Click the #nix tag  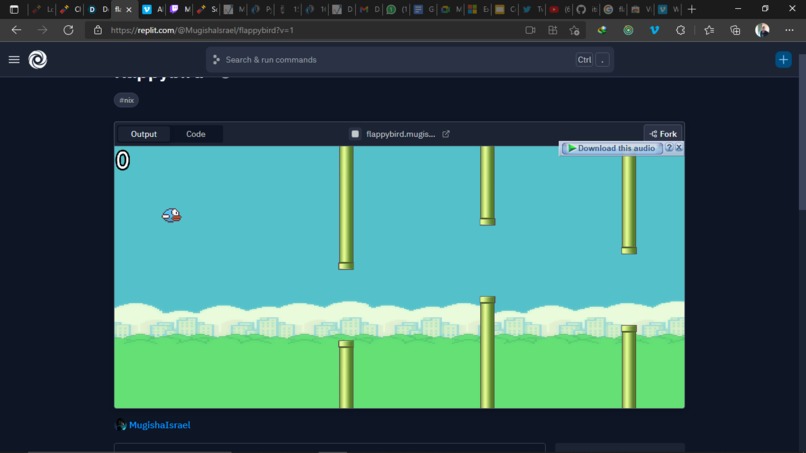126,100
